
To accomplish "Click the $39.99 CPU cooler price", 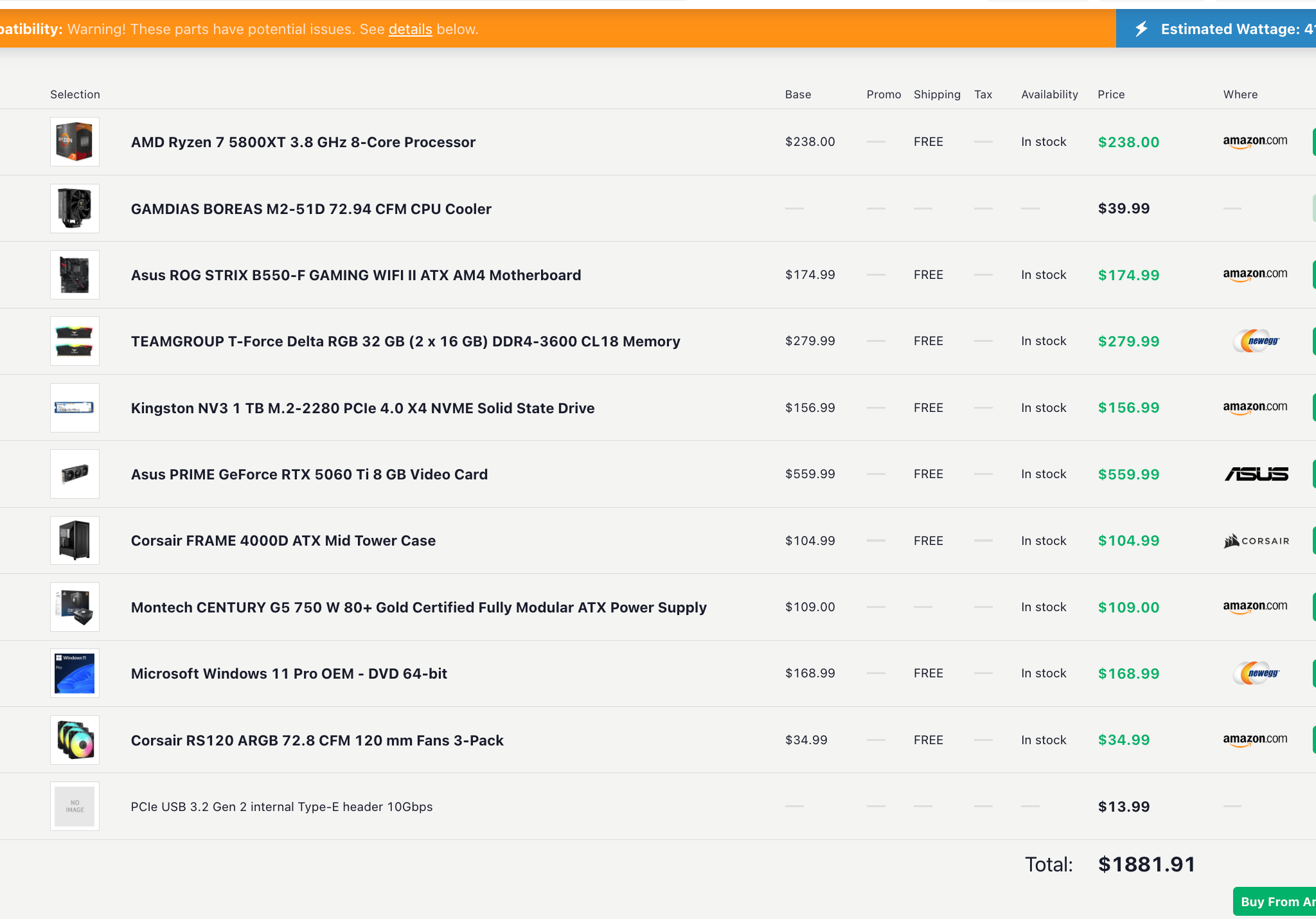I will point(1124,208).
